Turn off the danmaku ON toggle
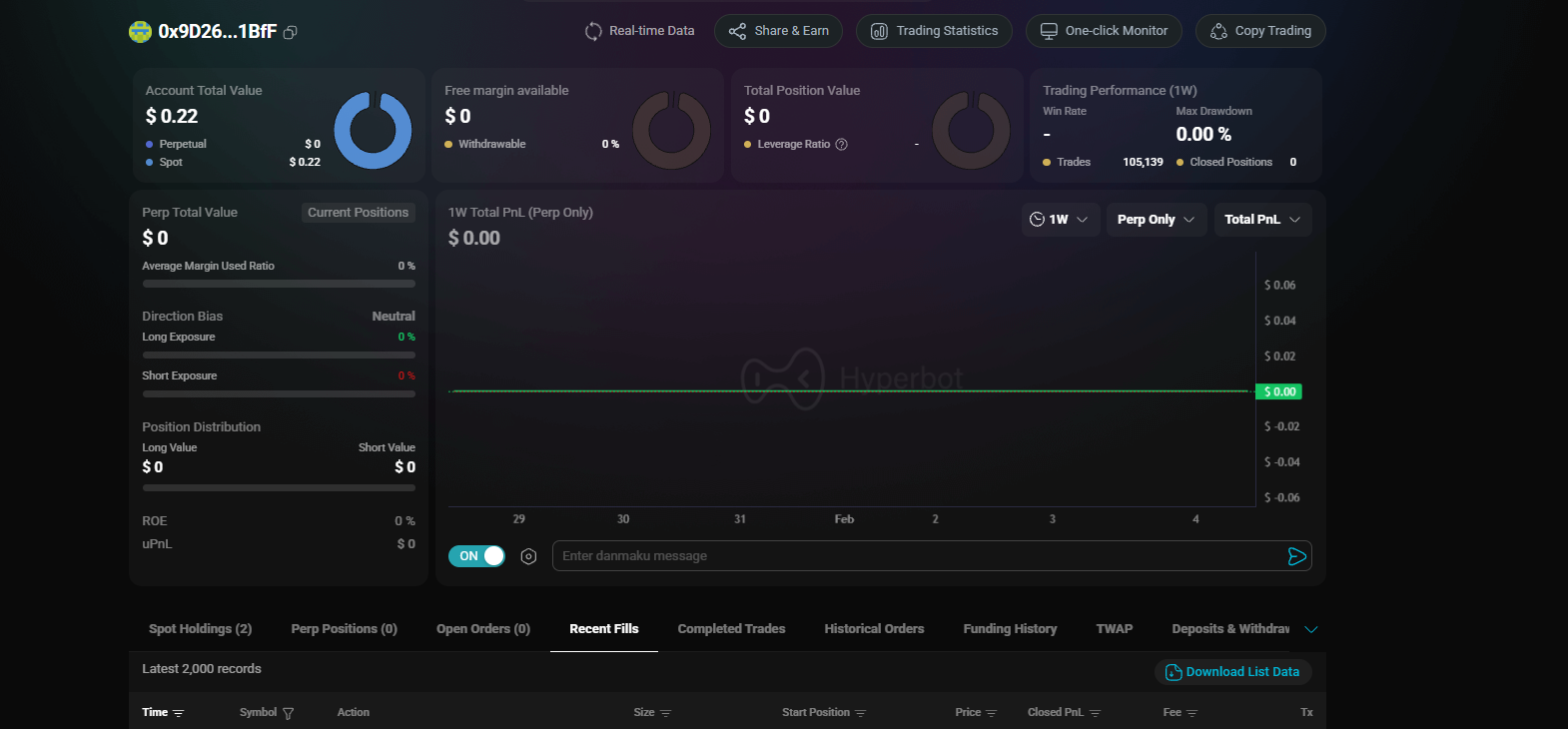The height and width of the screenshot is (729, 1568). click(477, 556)
